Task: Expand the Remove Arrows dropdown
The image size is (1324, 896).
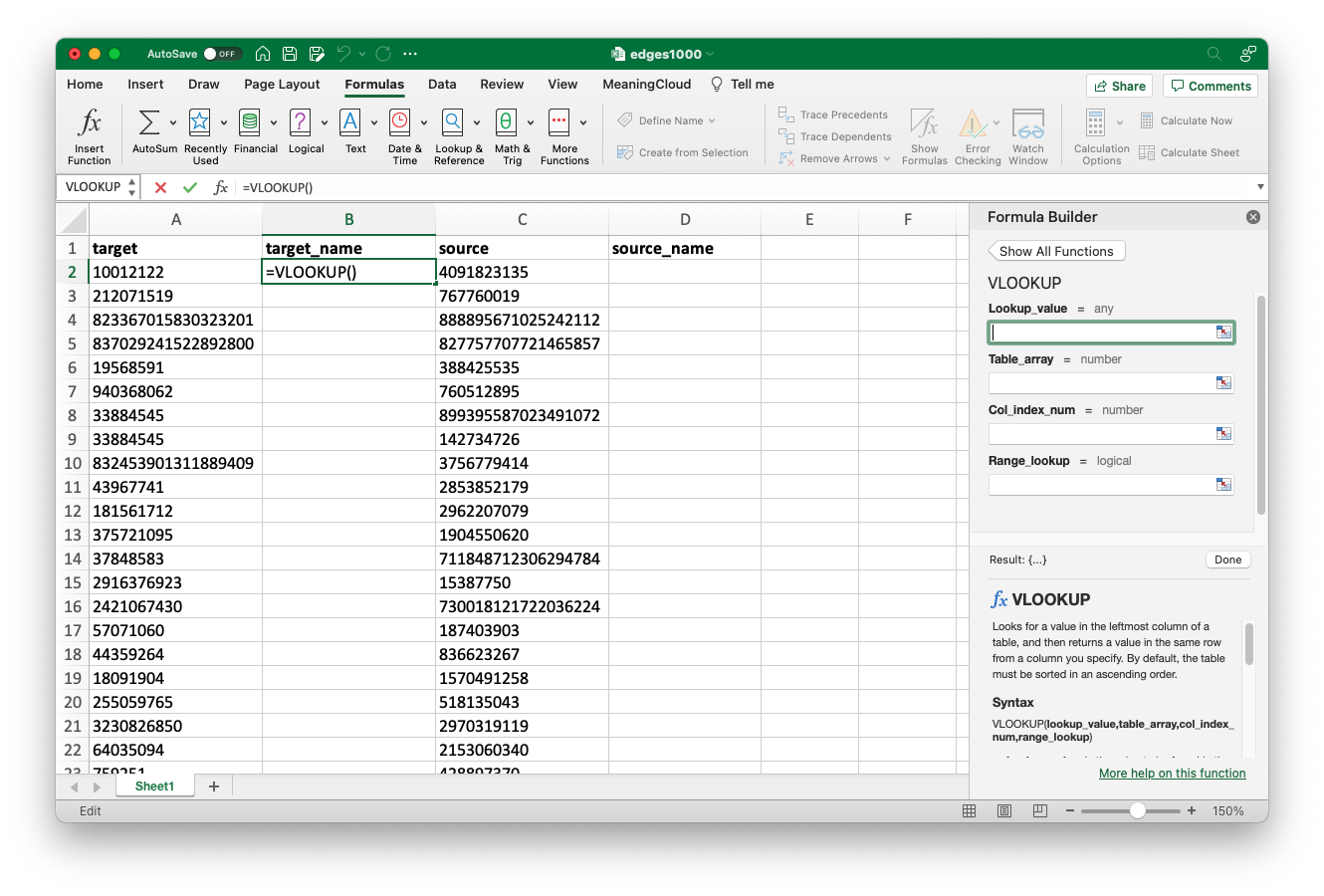Action: tap(887, 157)
